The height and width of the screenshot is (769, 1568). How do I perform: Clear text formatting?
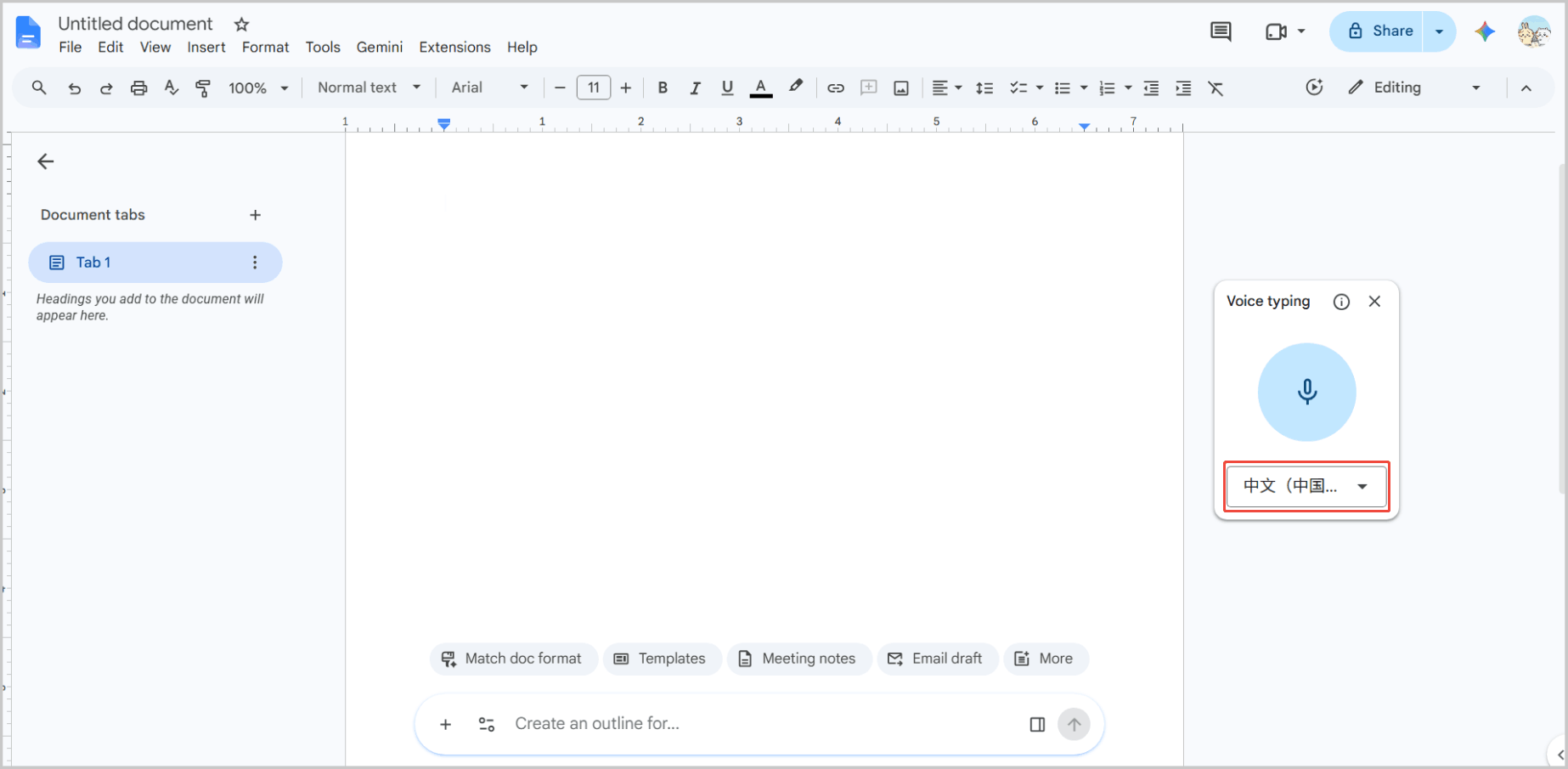[1215, 88]
